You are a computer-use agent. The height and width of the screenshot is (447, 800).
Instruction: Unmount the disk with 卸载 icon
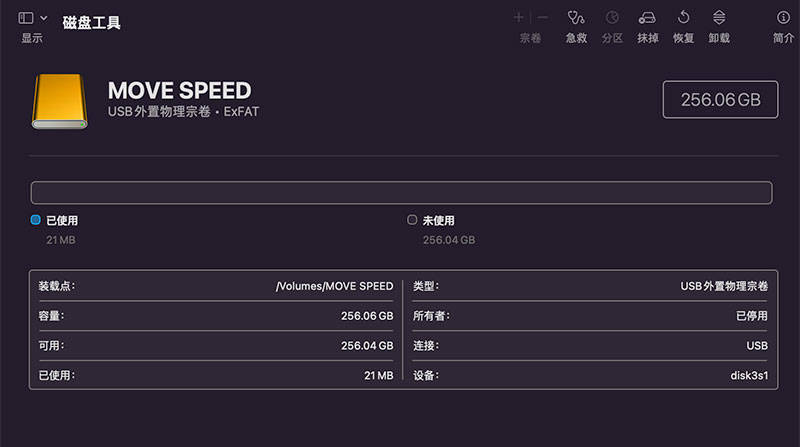719,18
